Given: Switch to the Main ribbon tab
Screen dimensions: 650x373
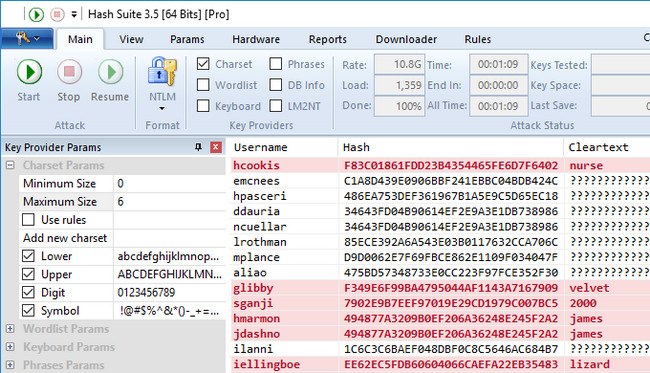Looking at the screenshot, I should coord(80,39).
